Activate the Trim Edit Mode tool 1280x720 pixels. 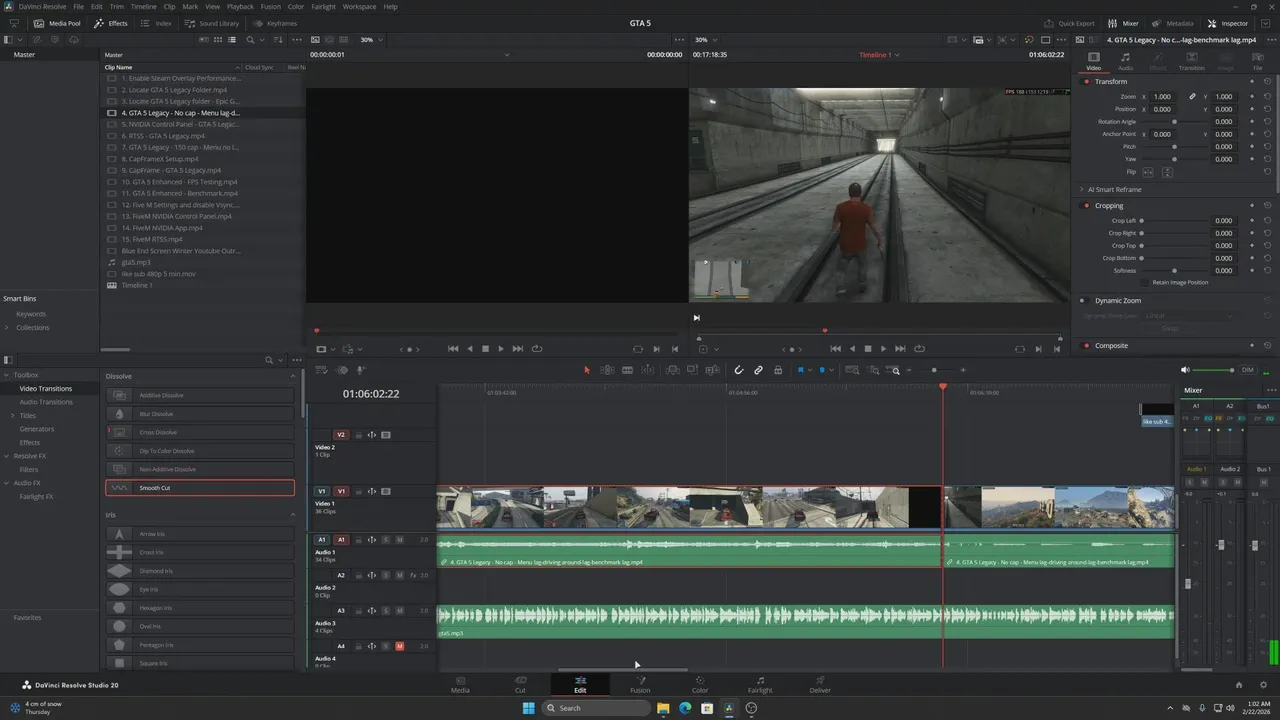pyautogui.click(x=607, y=370)
